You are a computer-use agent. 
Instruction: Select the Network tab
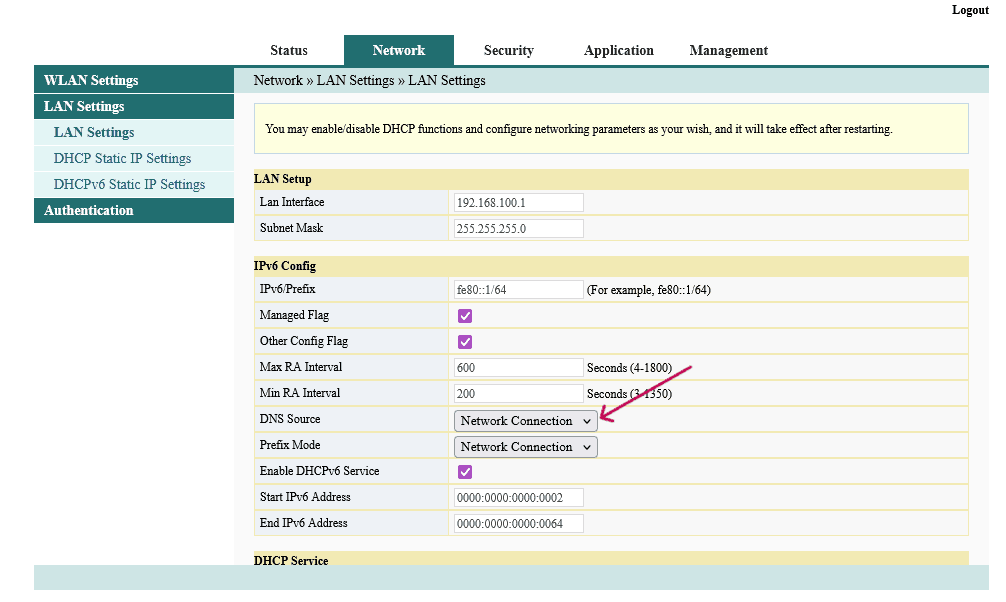(398, 50)
